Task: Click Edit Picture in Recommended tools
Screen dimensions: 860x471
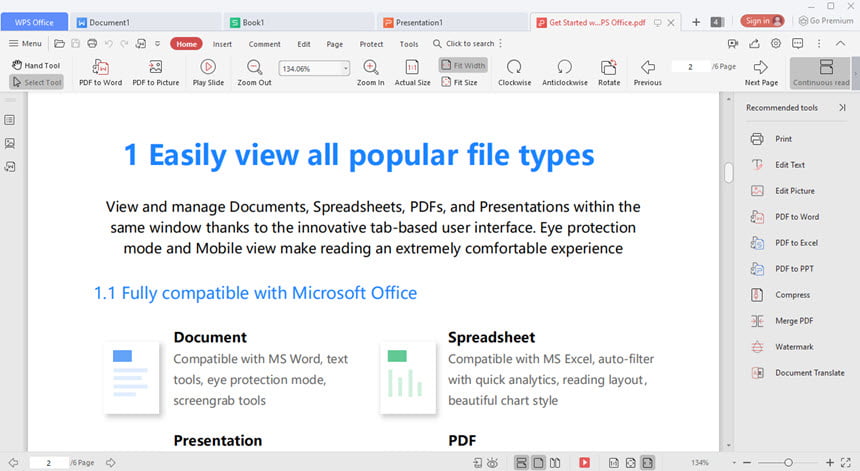Action: coord(783,191)
